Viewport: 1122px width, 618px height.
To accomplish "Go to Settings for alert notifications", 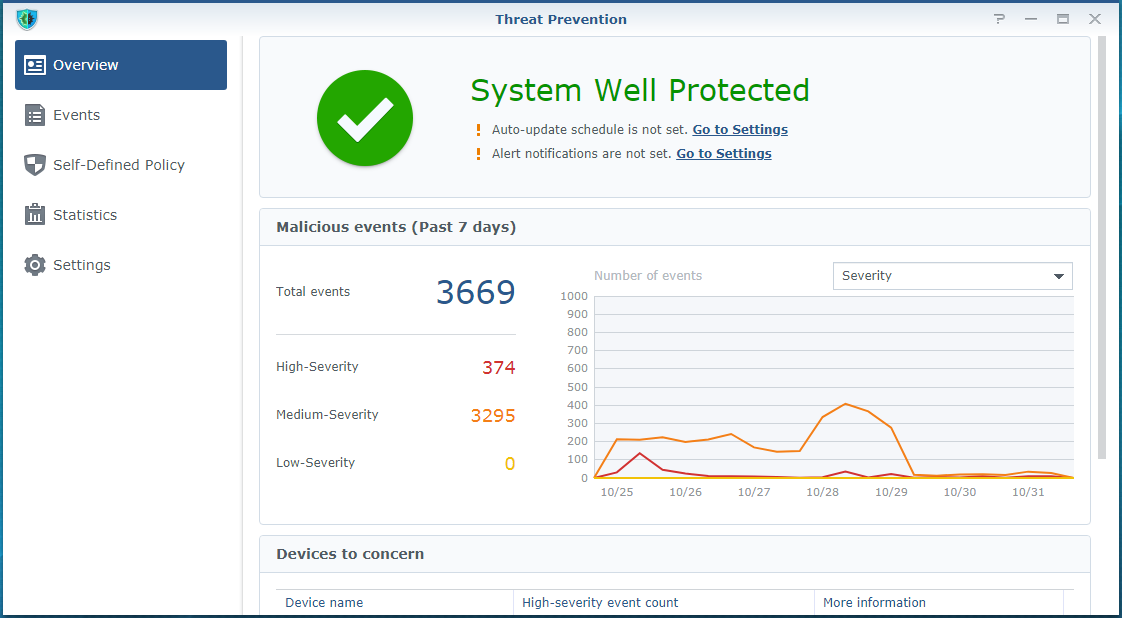I will coord(724,154).
